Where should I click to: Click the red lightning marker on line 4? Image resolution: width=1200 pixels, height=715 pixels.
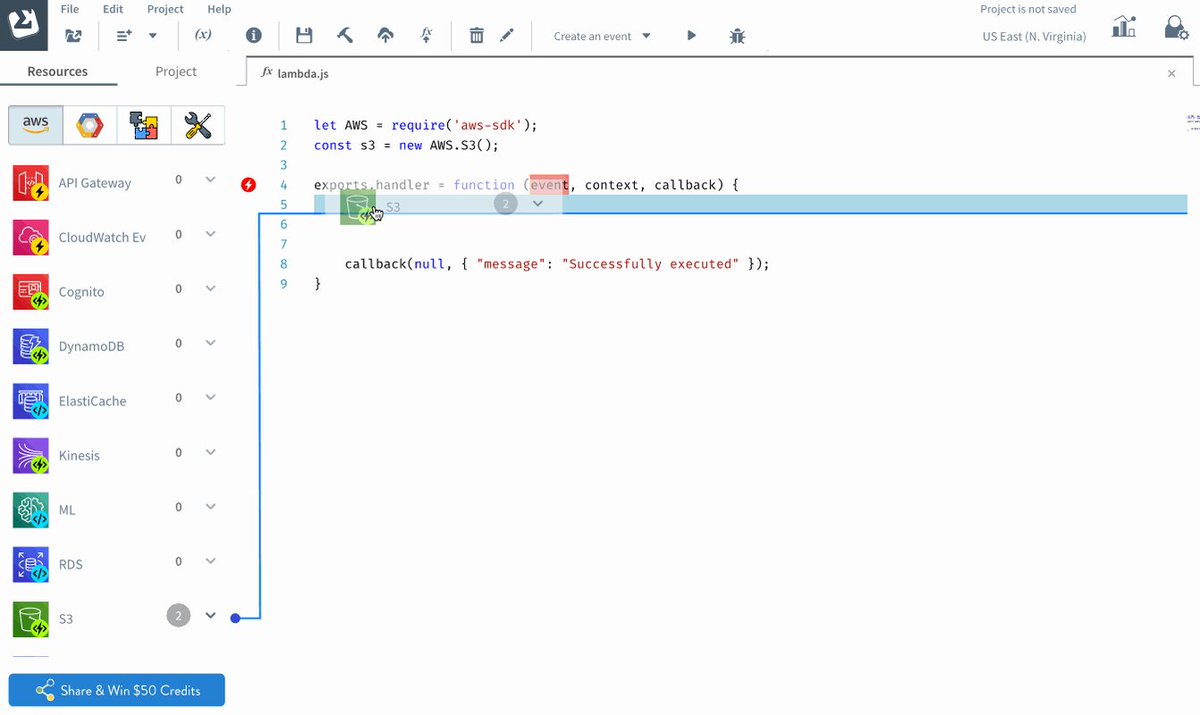click(x=249, y=185)
